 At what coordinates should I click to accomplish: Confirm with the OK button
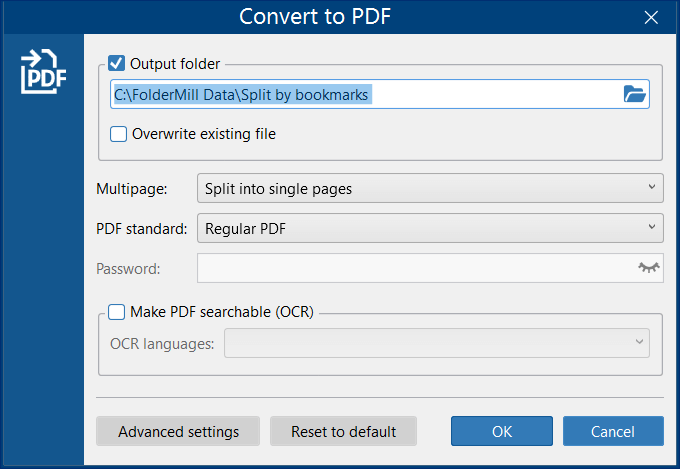(502, 431)
